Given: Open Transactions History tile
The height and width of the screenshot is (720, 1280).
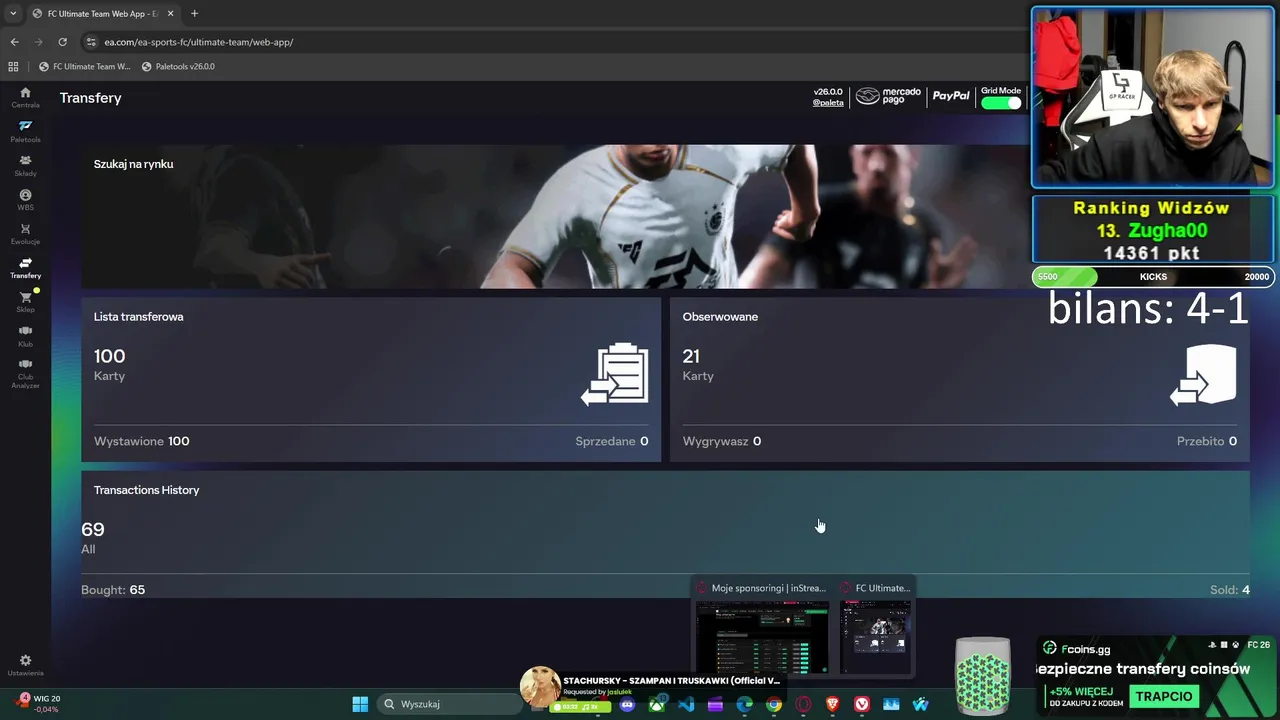Looking at the screenshot, I should coord(665,535).
